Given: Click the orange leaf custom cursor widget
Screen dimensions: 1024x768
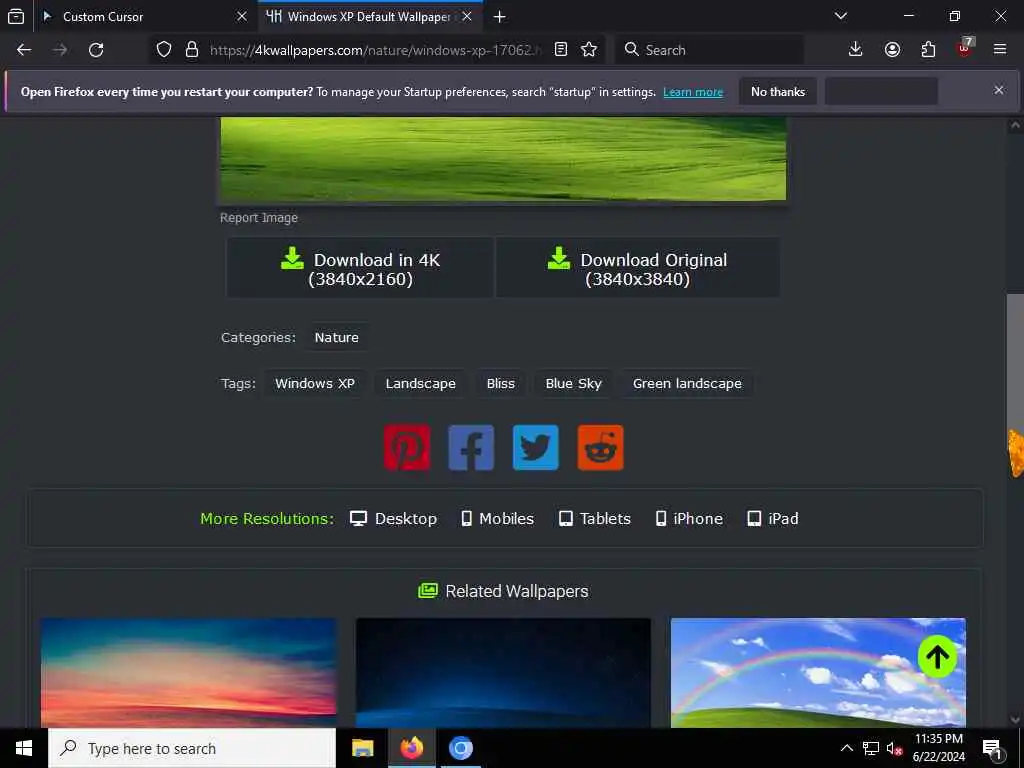Looking at the screenshot, I should pyautogui.click(x=1016, y=453).
